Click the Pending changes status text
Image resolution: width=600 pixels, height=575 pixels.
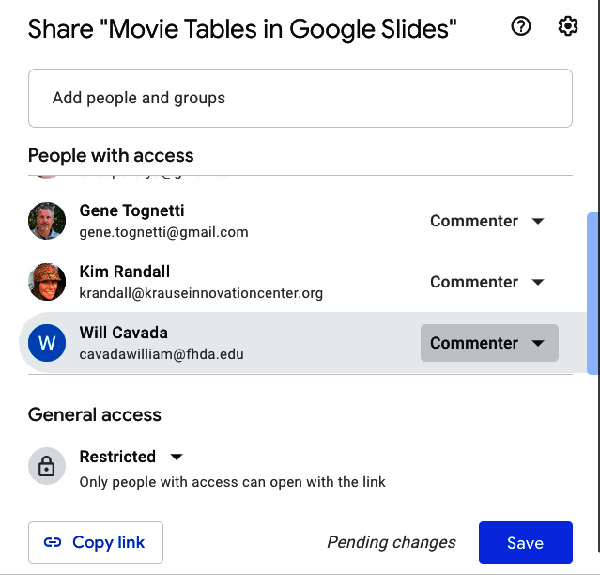[x=391, y=542]
